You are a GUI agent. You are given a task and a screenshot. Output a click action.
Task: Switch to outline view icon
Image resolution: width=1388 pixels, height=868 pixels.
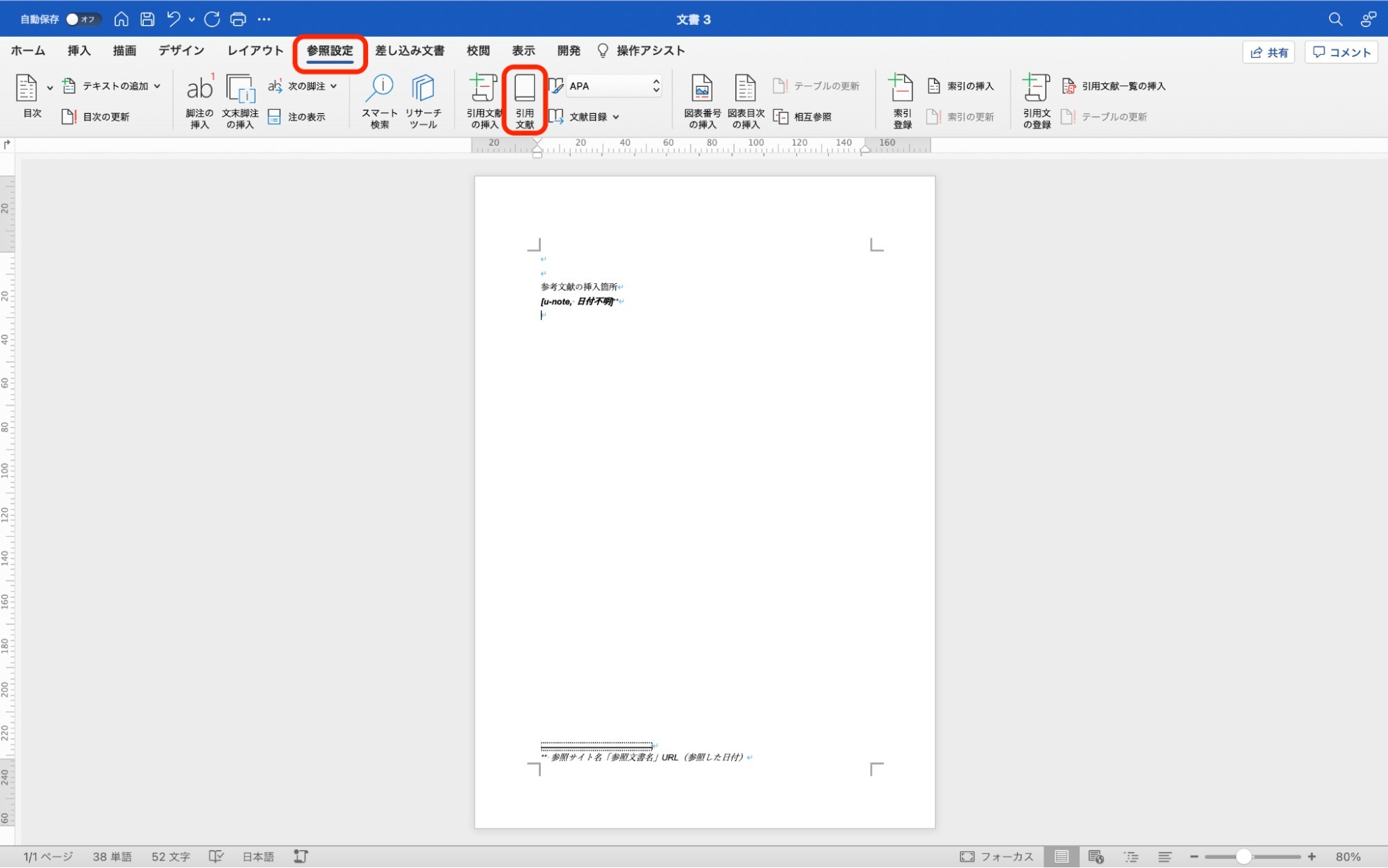click(1131, 857)
